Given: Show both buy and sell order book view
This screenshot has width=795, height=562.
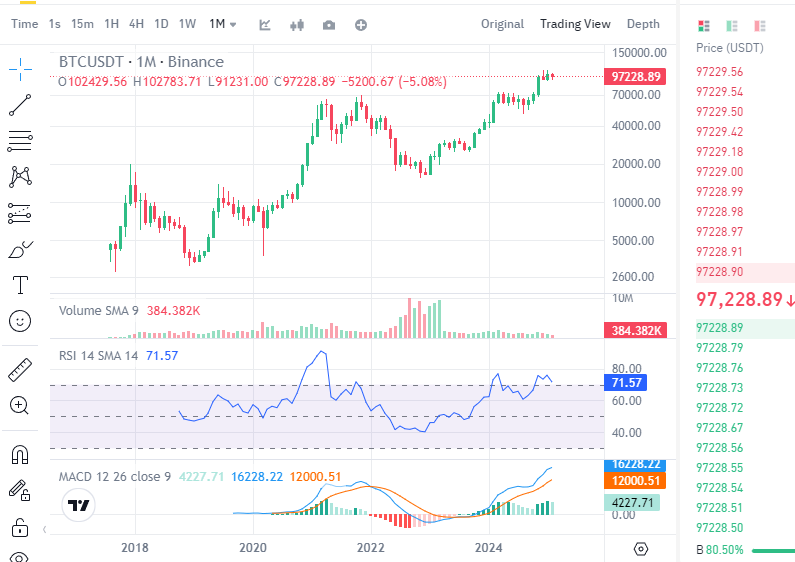Looking at the screenshot, I should click(704, 26).
